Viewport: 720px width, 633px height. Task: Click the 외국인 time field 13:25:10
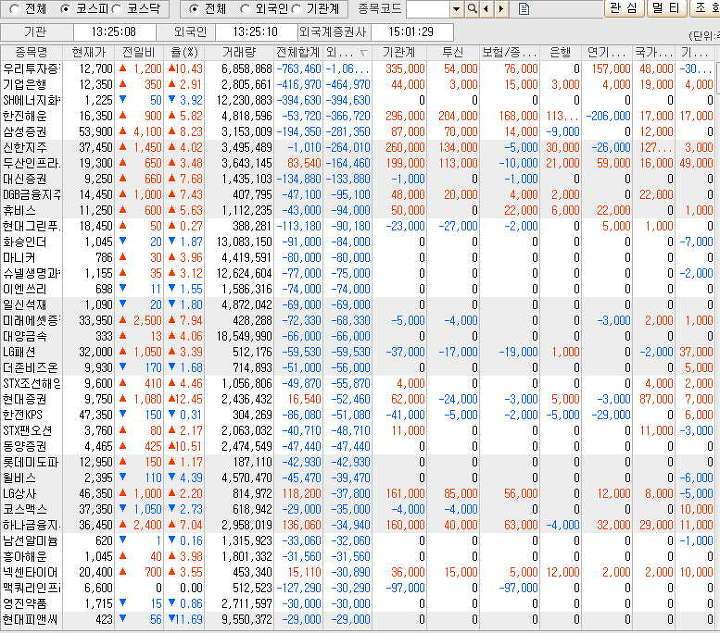pyautogui.click(x=255, y=32)
